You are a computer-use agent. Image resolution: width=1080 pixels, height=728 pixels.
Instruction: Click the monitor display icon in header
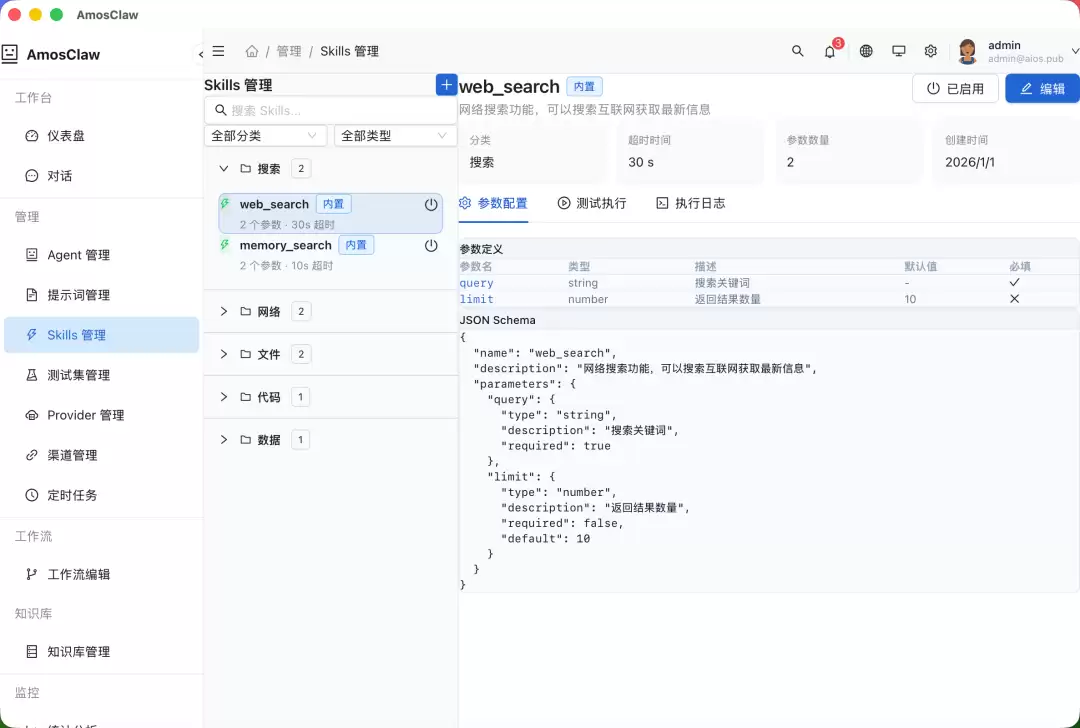pos(899,51)
